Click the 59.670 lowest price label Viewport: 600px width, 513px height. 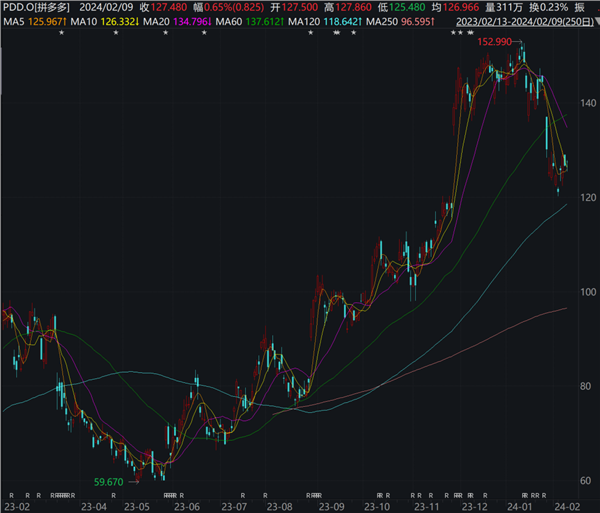pyautogui.click(x=109, y=482)
